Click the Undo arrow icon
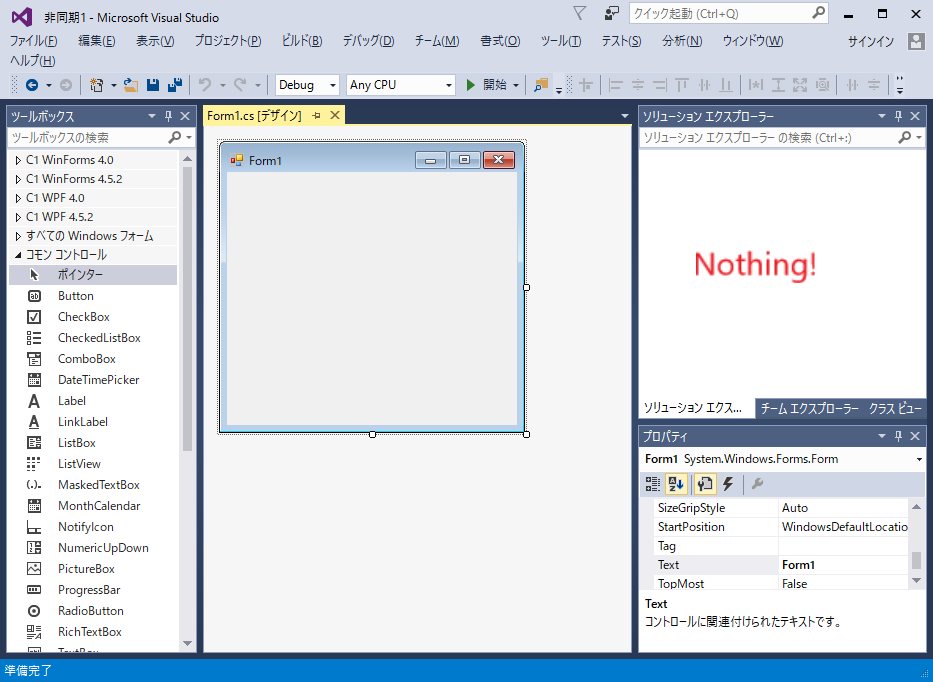 [205, 85]
